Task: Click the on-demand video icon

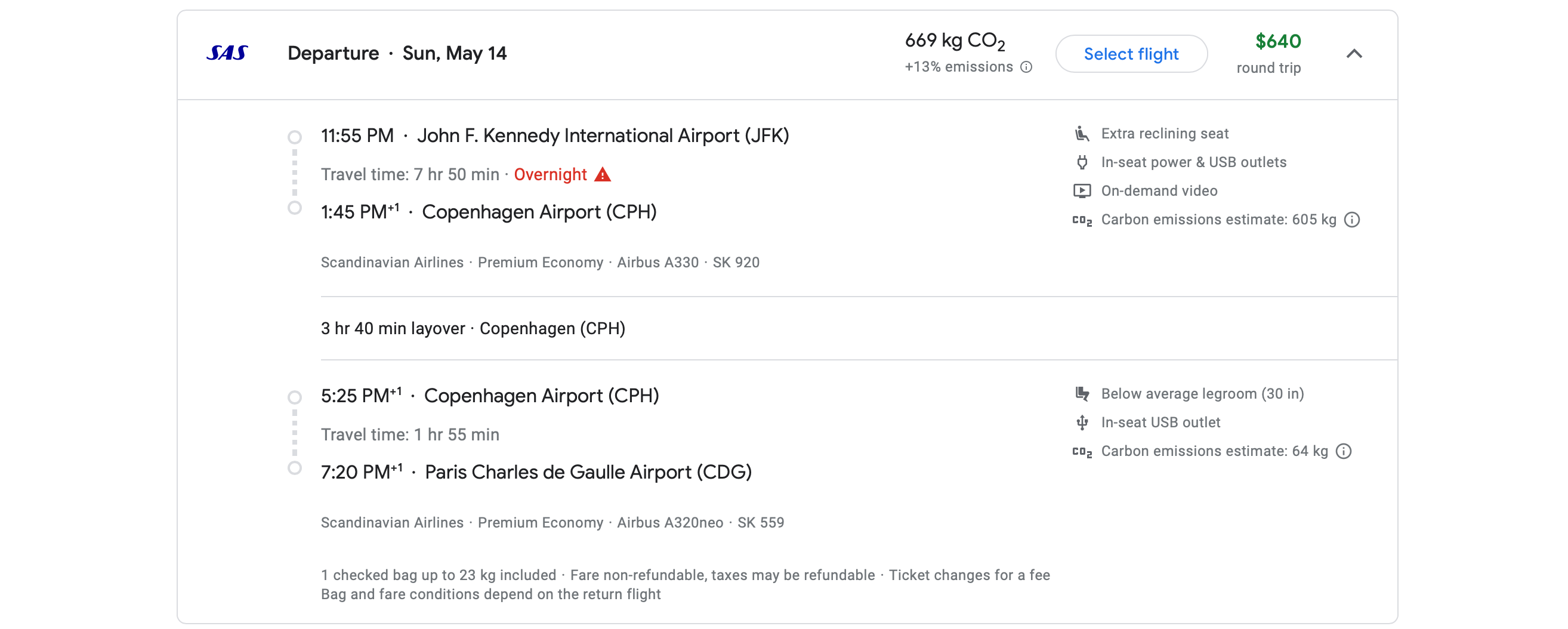Action: tap(1082, 190)
